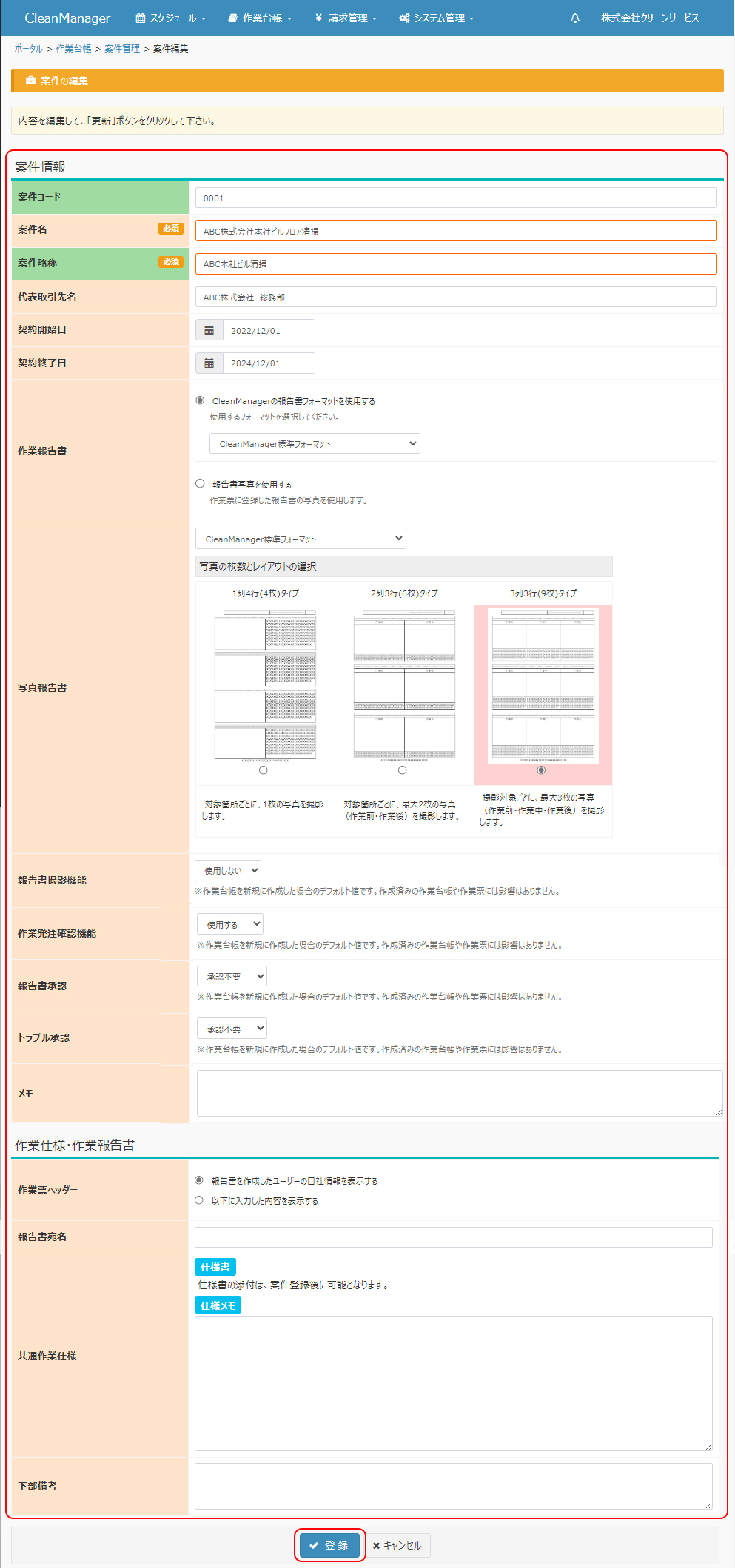Viewport: 735px width, 1568px height.
Task: Go to ポータル breadcrumb link
Action: tap(28, 48)
